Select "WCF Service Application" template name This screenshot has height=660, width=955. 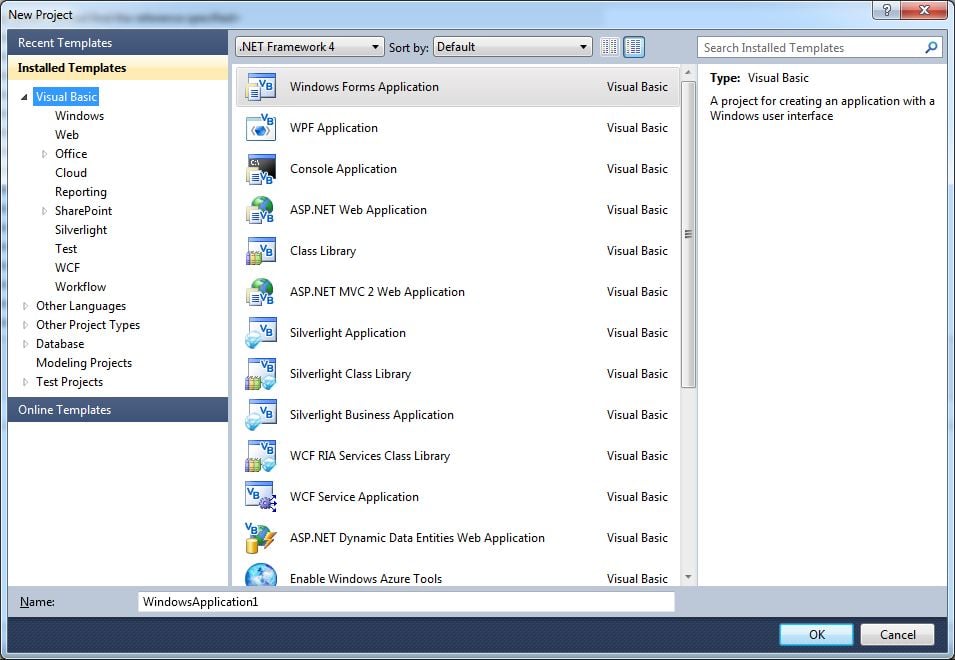[354, 497]
